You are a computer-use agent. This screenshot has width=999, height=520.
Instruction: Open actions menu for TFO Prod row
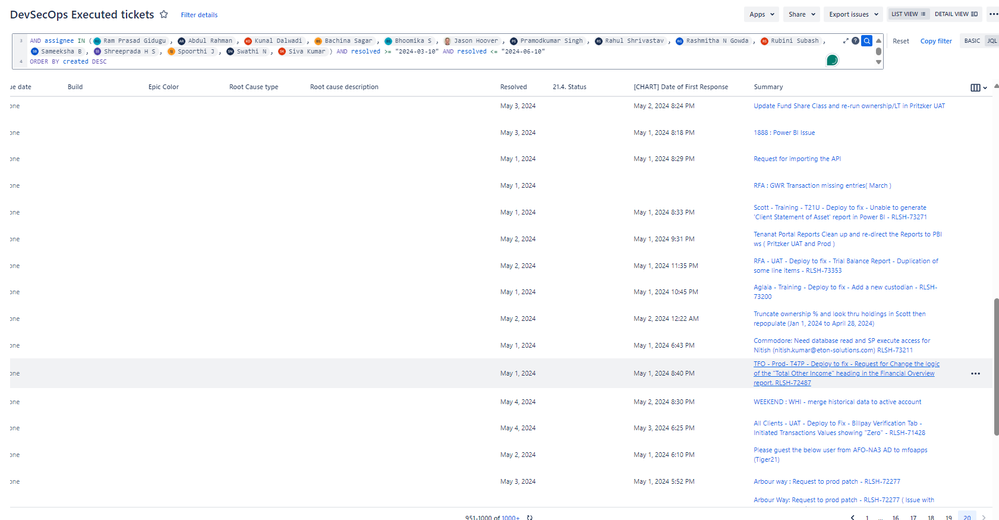tap(975, 373)
